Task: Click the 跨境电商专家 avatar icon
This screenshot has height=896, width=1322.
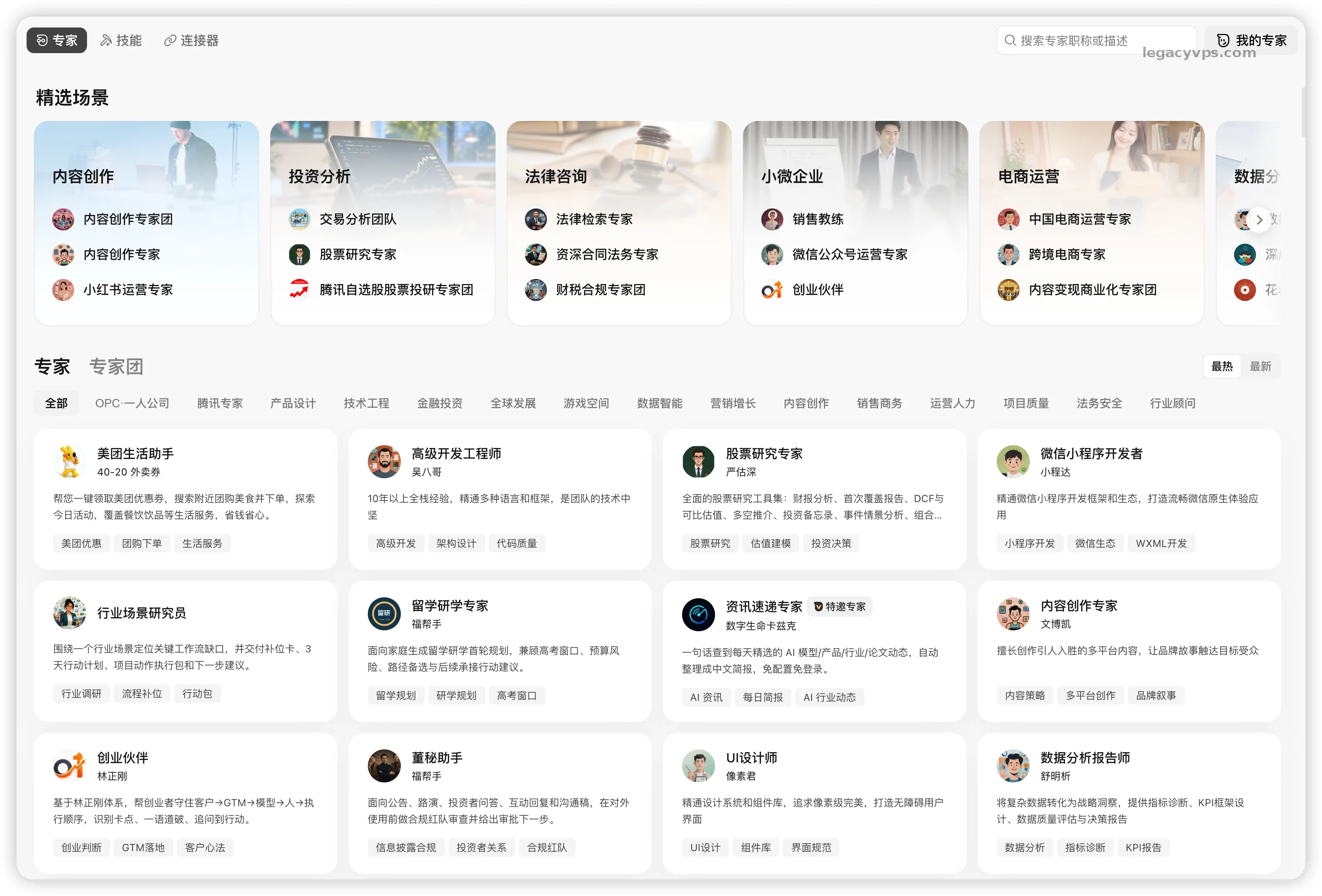Action: pos(1008,254)
